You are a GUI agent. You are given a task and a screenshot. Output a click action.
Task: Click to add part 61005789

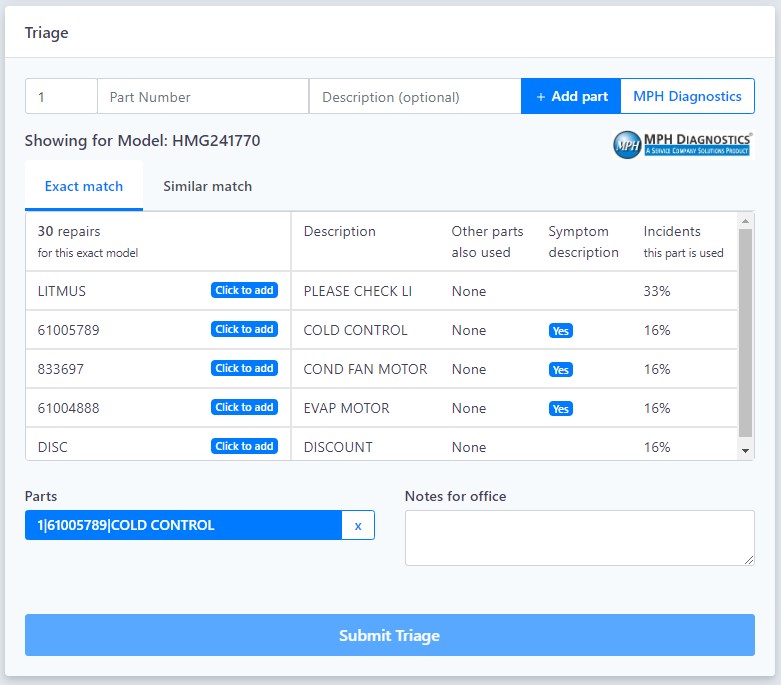244,329
